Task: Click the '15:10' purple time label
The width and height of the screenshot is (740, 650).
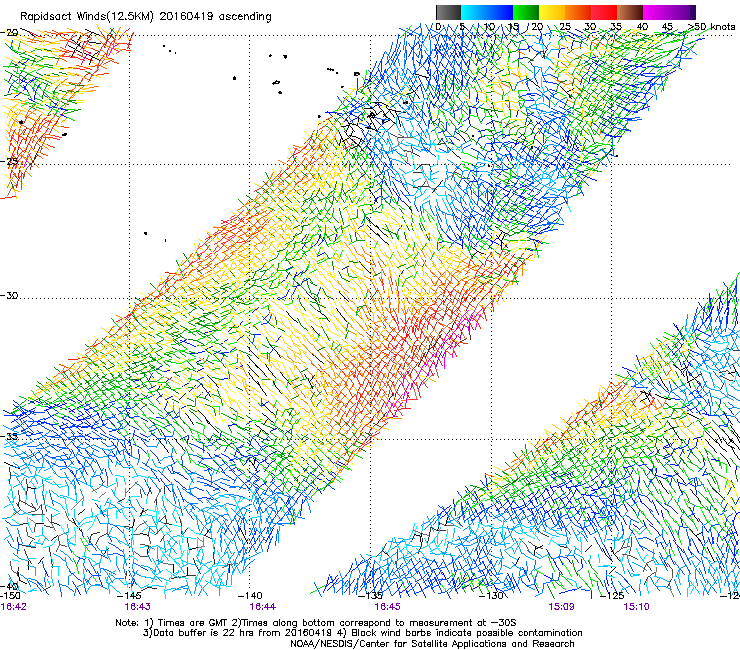Action: click(x=636, y=607)
